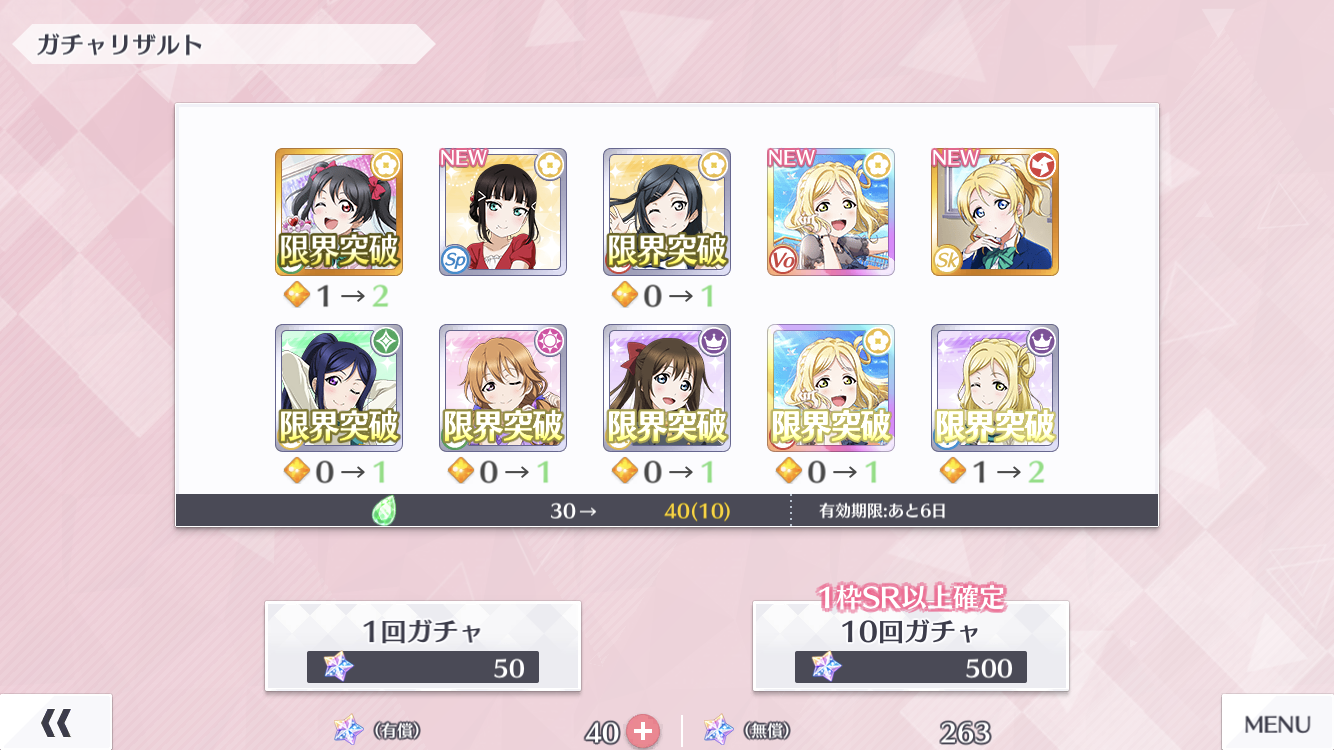The width and height of the screenshot is (1334, 750).
Task: Add paid star gems with plus icon
Action: 643,732
